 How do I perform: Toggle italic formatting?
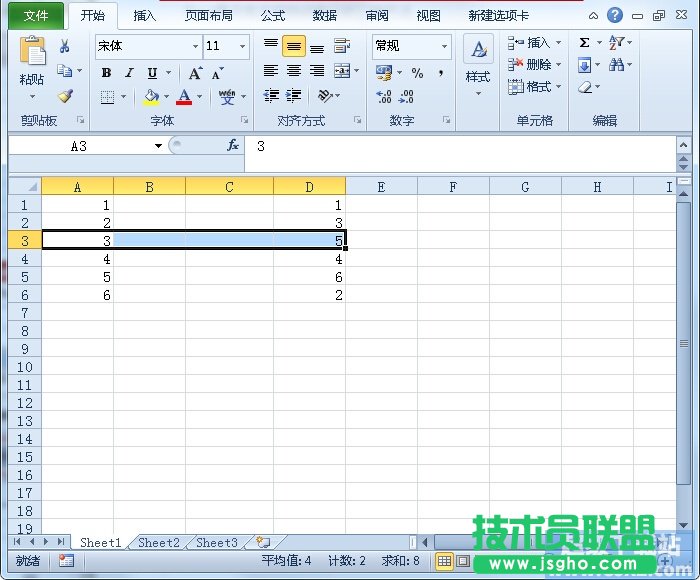129,73
